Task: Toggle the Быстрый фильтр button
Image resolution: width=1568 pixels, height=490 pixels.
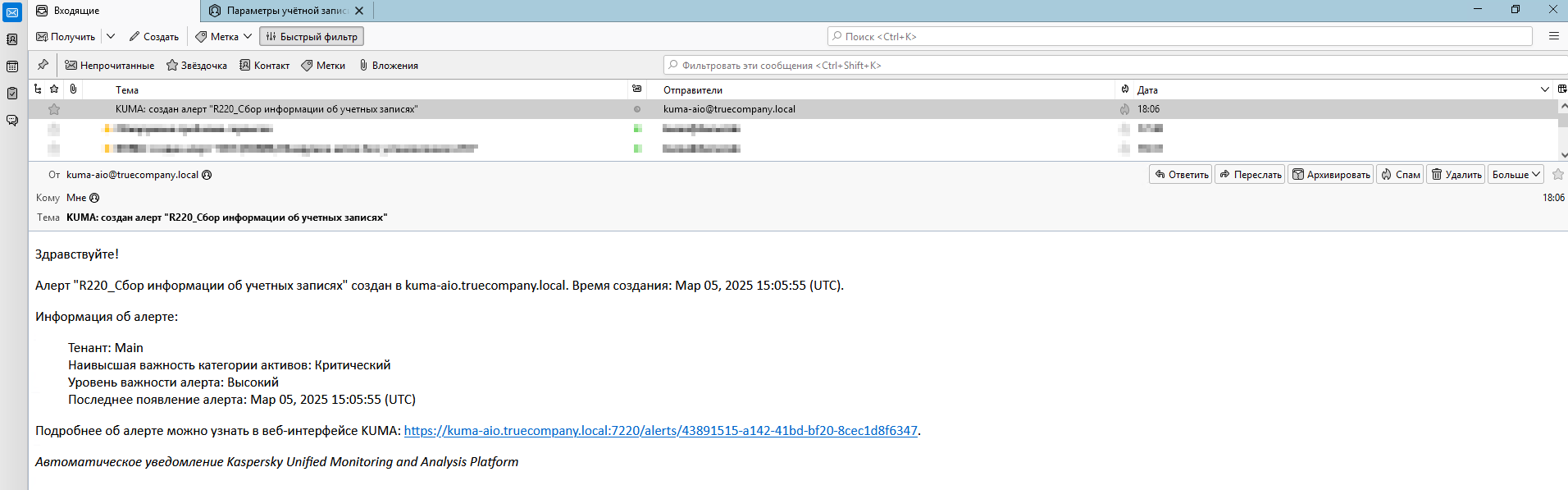Action: [x=312, y=36]
